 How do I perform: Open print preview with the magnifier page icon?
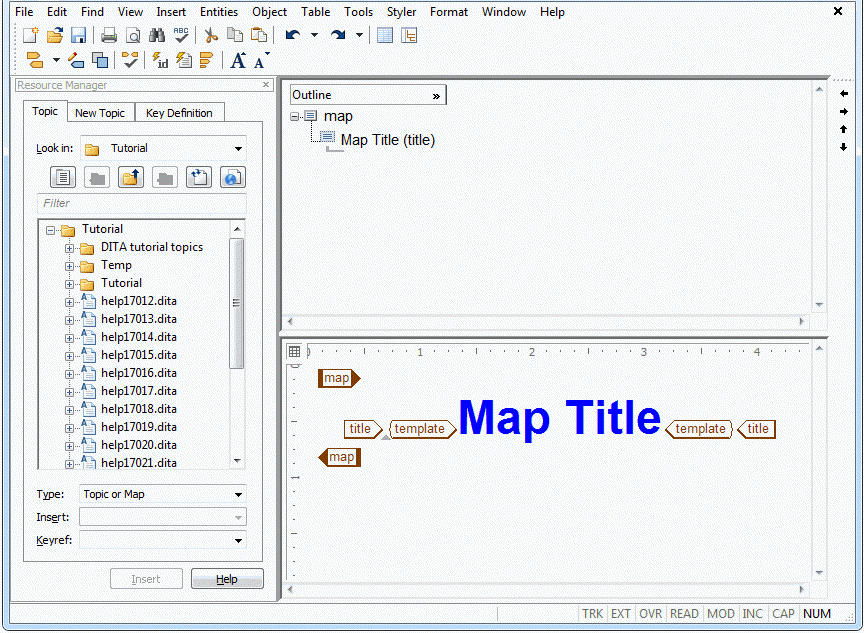click(x=133, y=36)
